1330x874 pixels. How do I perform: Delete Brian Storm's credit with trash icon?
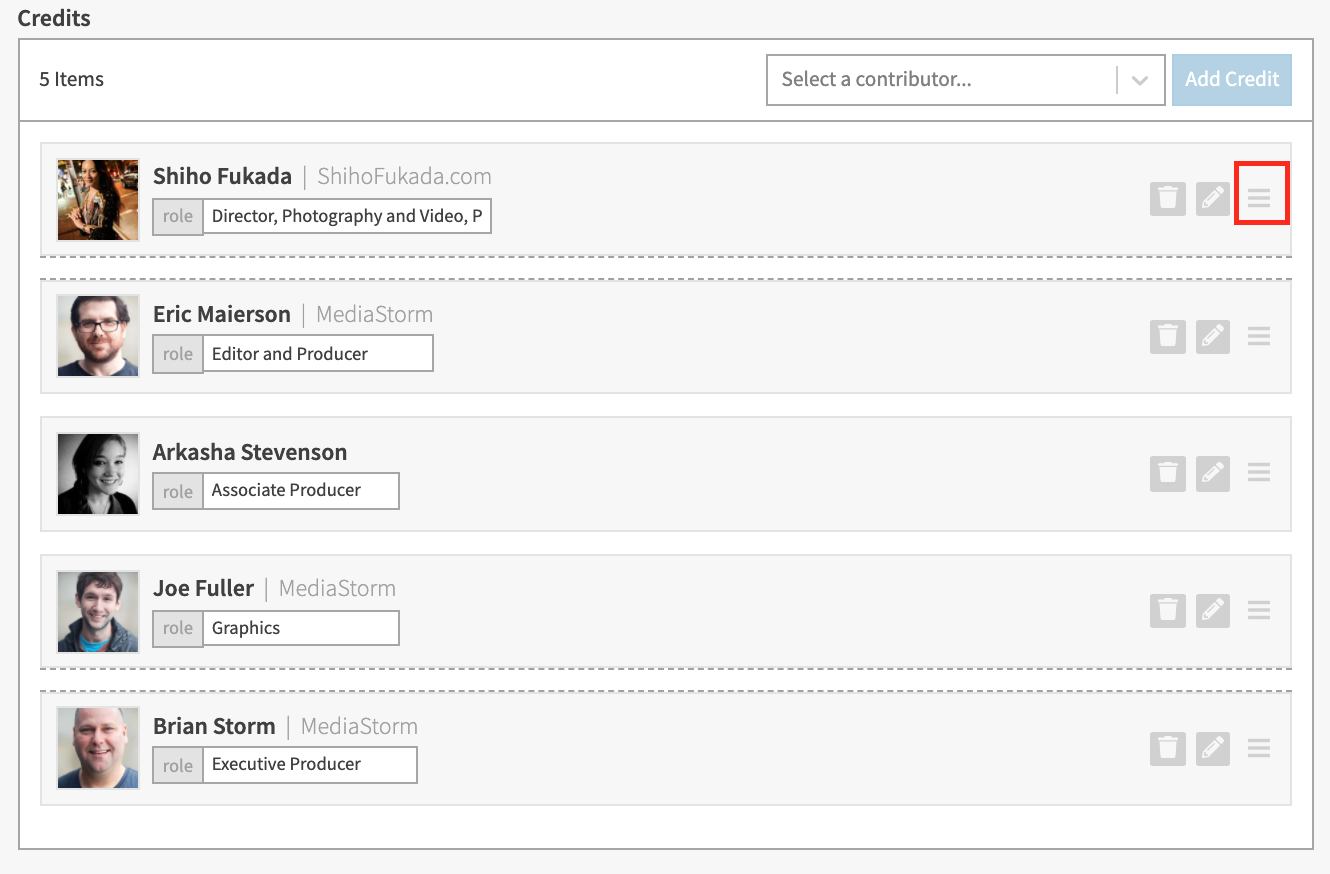1167,748
